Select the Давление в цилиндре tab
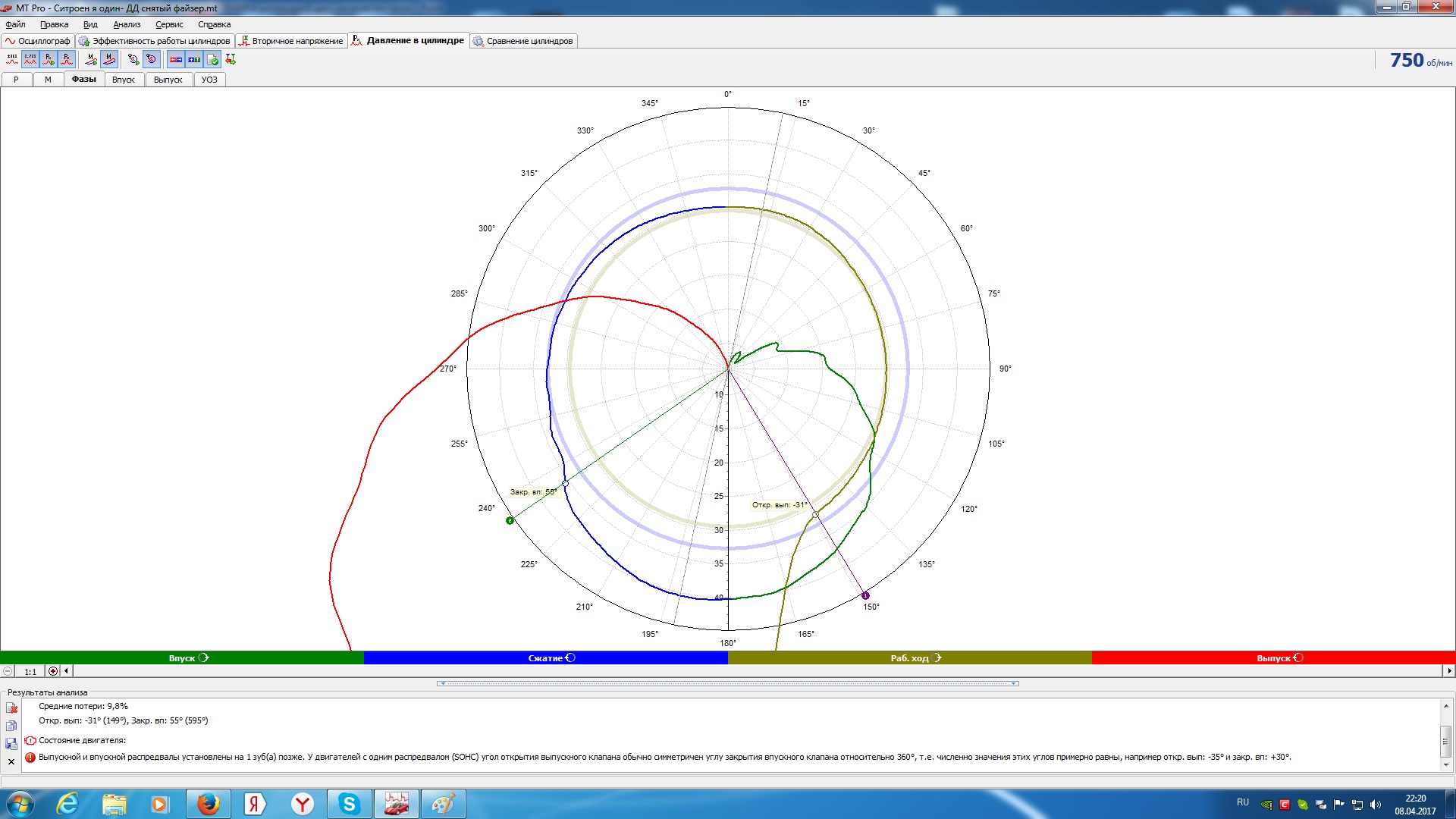 click(408, 40)
